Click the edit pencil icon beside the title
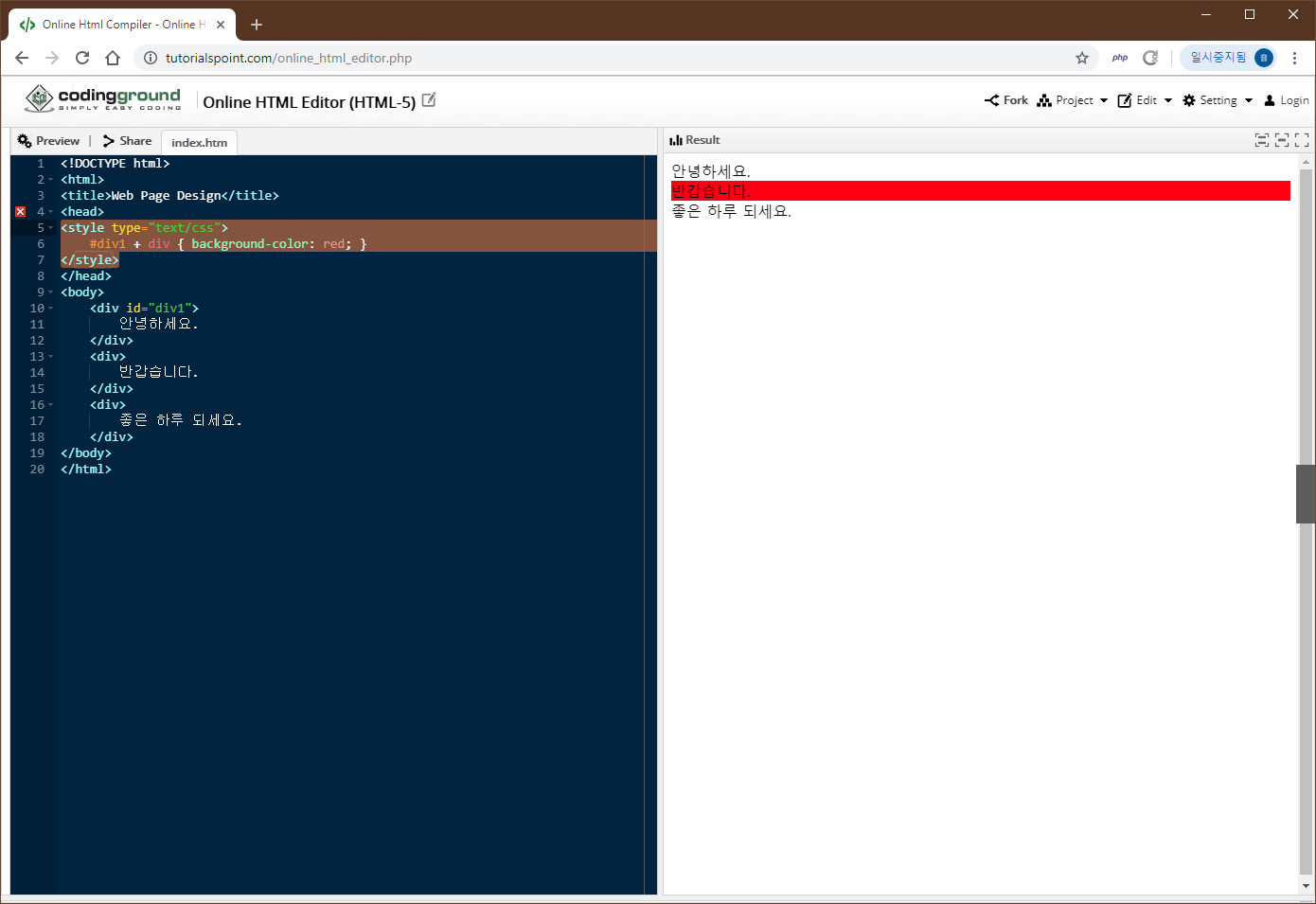Image resolution: width=1316 pixels, height=904 pixels. 429,99
